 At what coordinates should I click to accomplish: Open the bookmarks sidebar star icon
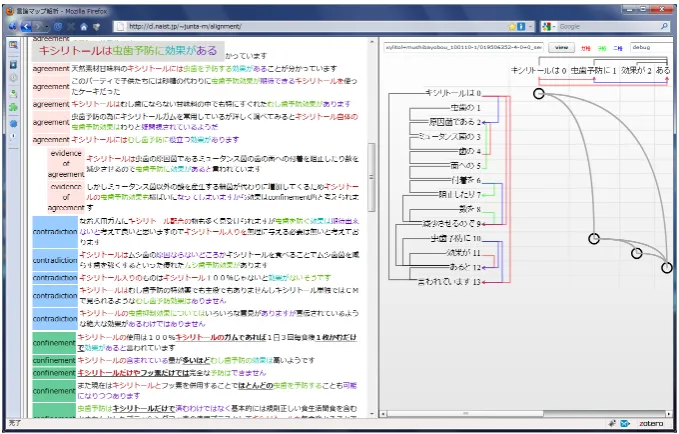[13, 65]
